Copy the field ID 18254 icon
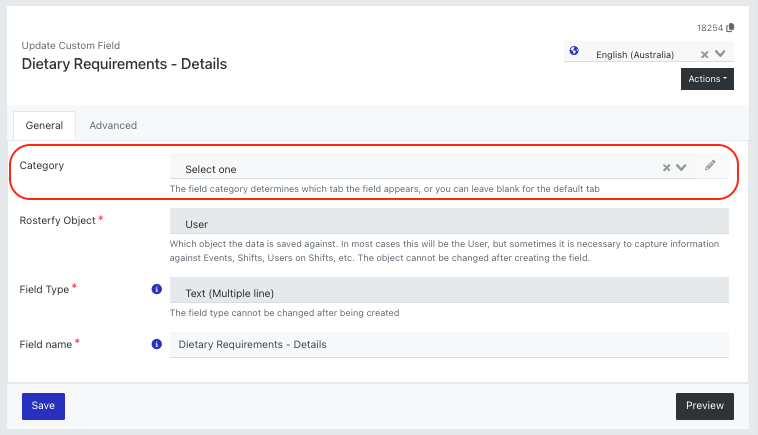Viewport: 758px width, 435px height. point(730,28)
